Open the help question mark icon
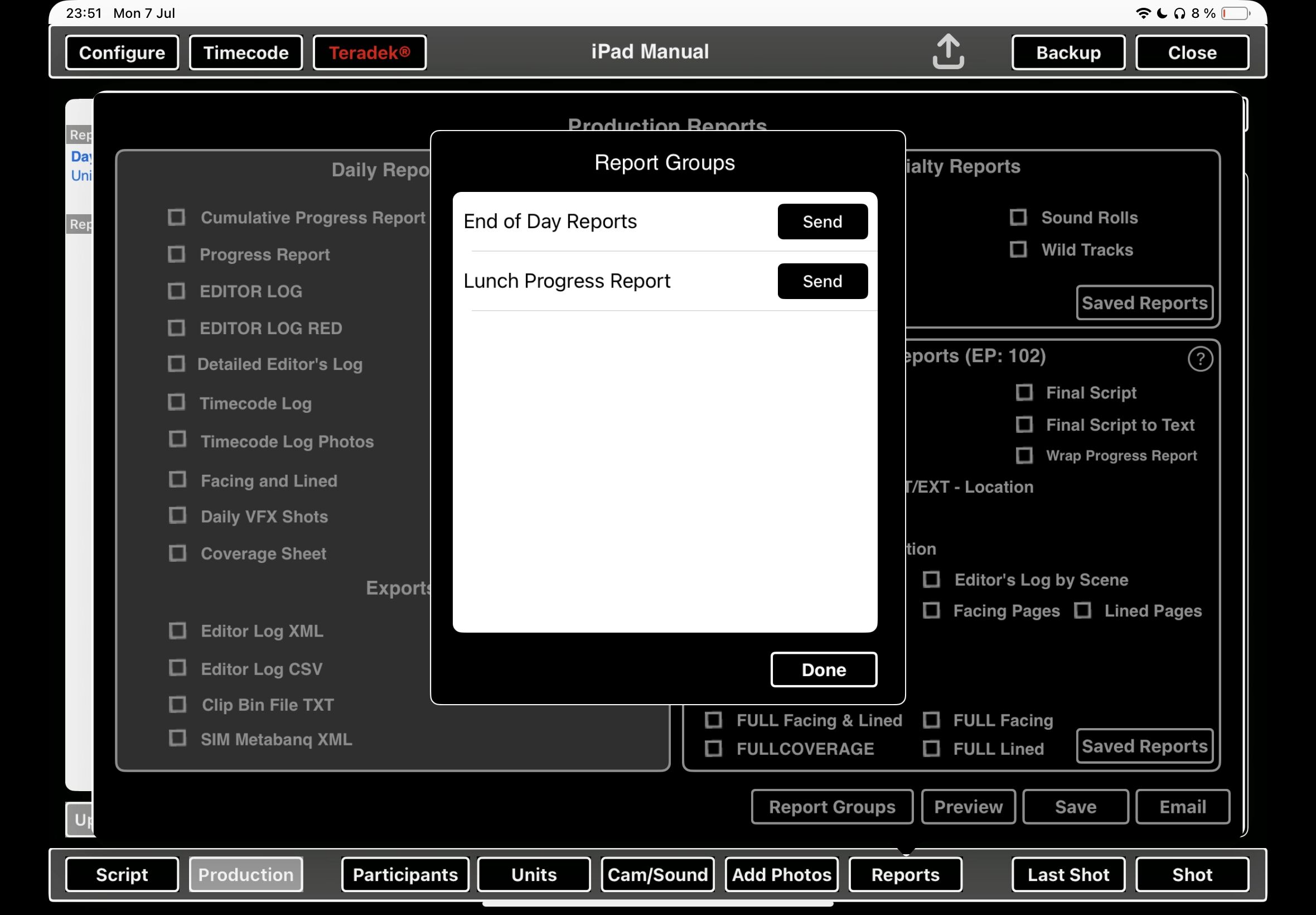This screenshot has height=915, width=1316. pyautogui.click(x=1199, y=359)
